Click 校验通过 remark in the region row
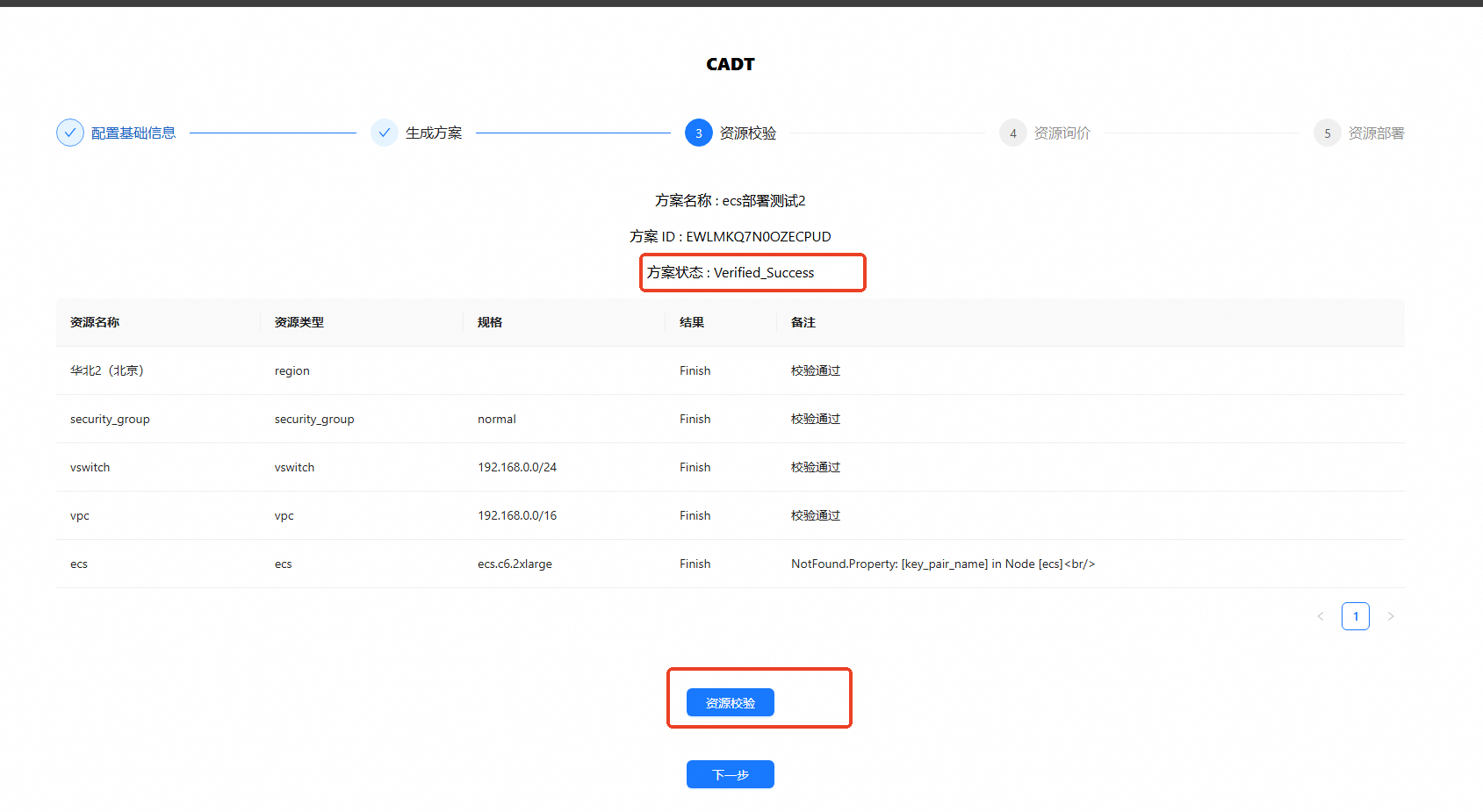Screen dimensions: 1483x812 [x=816, y=370]
